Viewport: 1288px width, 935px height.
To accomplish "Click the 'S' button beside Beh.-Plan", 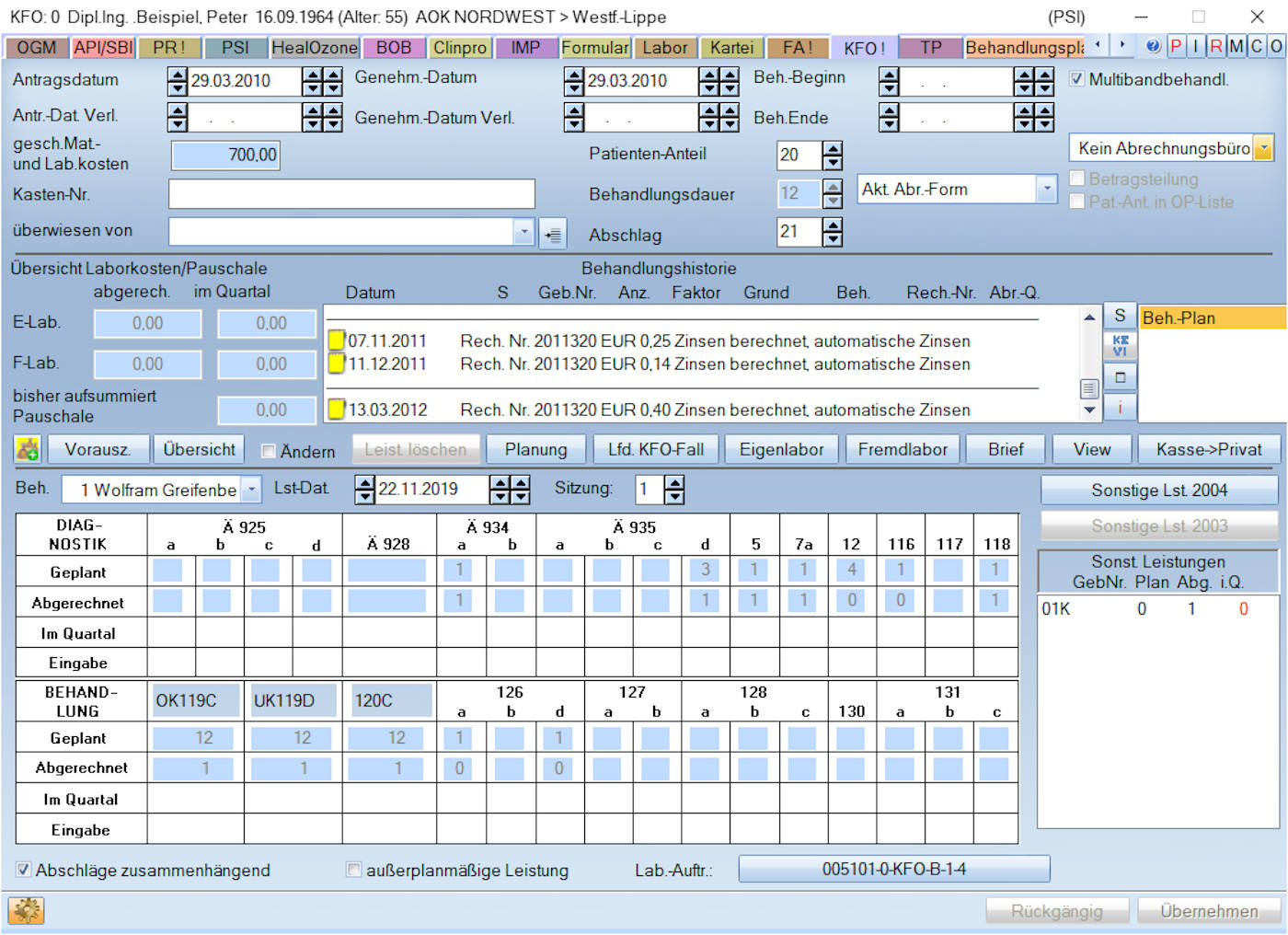I will tap(1120, 317).
